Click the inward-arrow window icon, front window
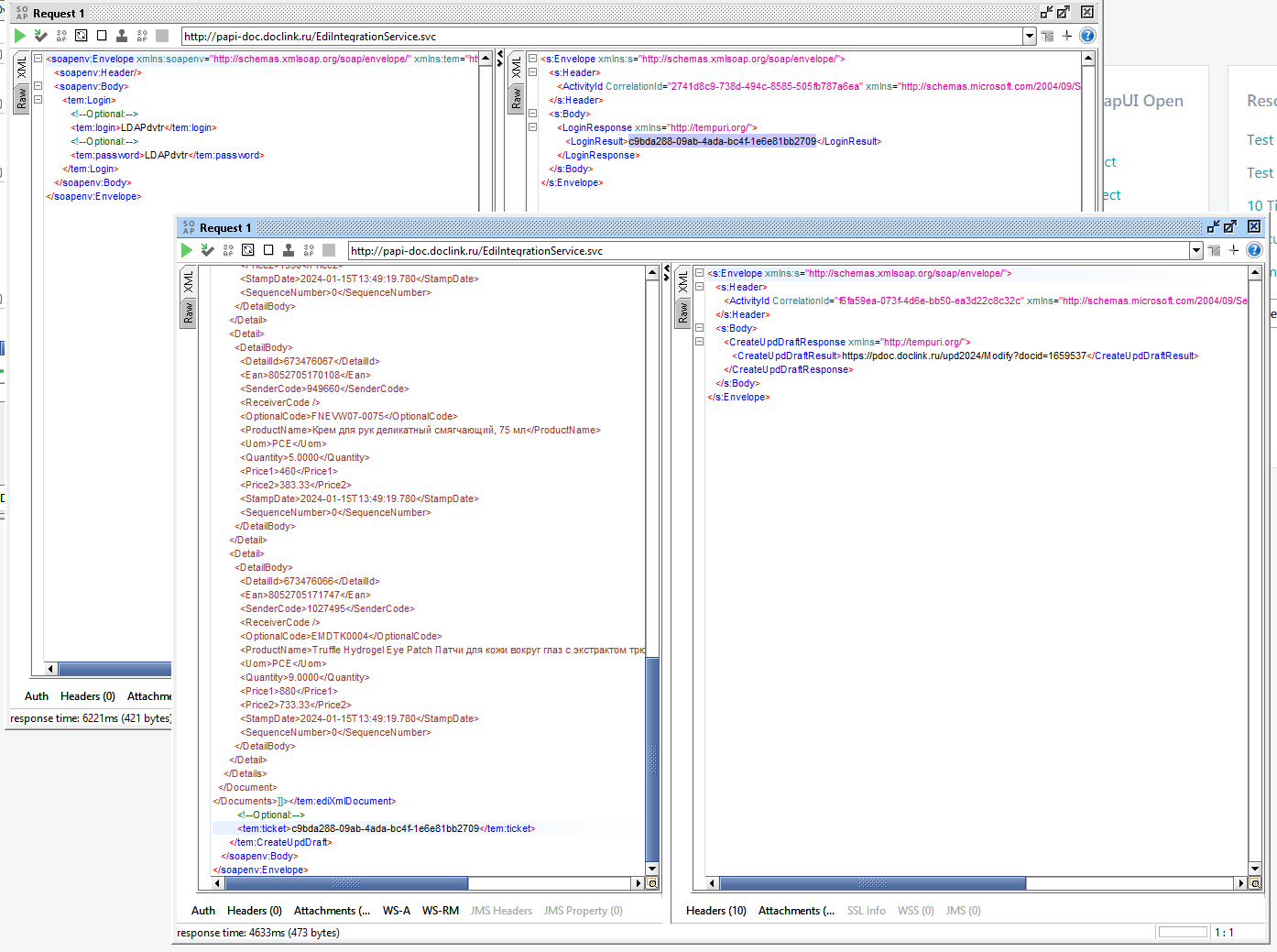Viewport: 1277px width, 952px height. click(x=1213, y=226)
